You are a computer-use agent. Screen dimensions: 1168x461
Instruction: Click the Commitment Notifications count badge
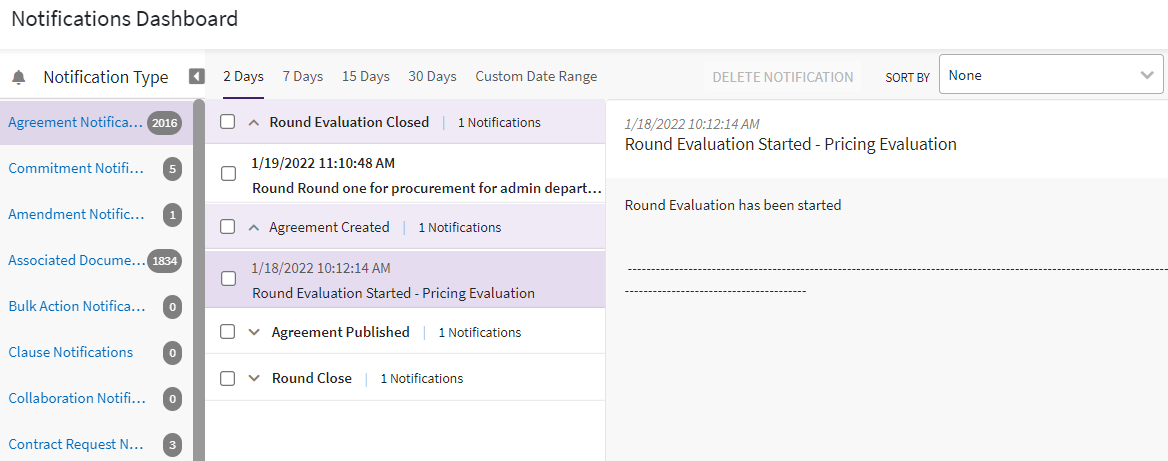(172, 169)
